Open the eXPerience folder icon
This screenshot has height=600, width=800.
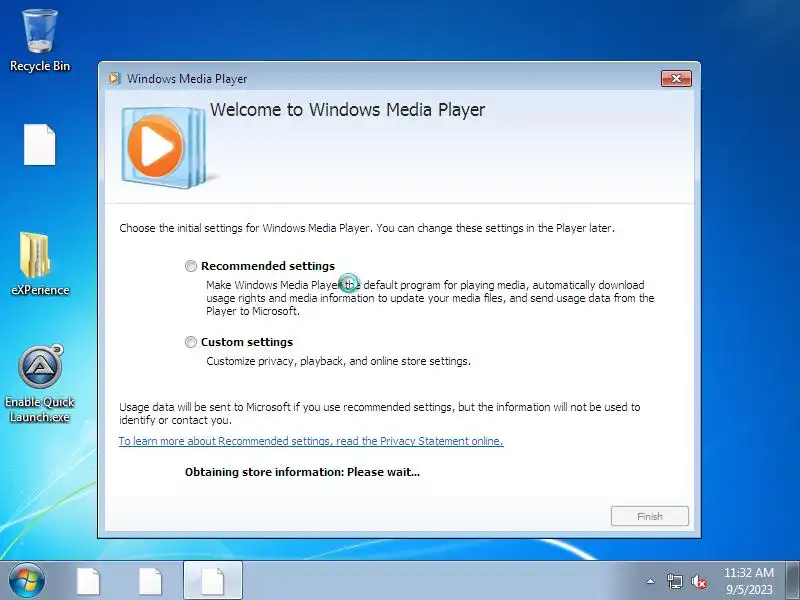(x=40, y=264)
